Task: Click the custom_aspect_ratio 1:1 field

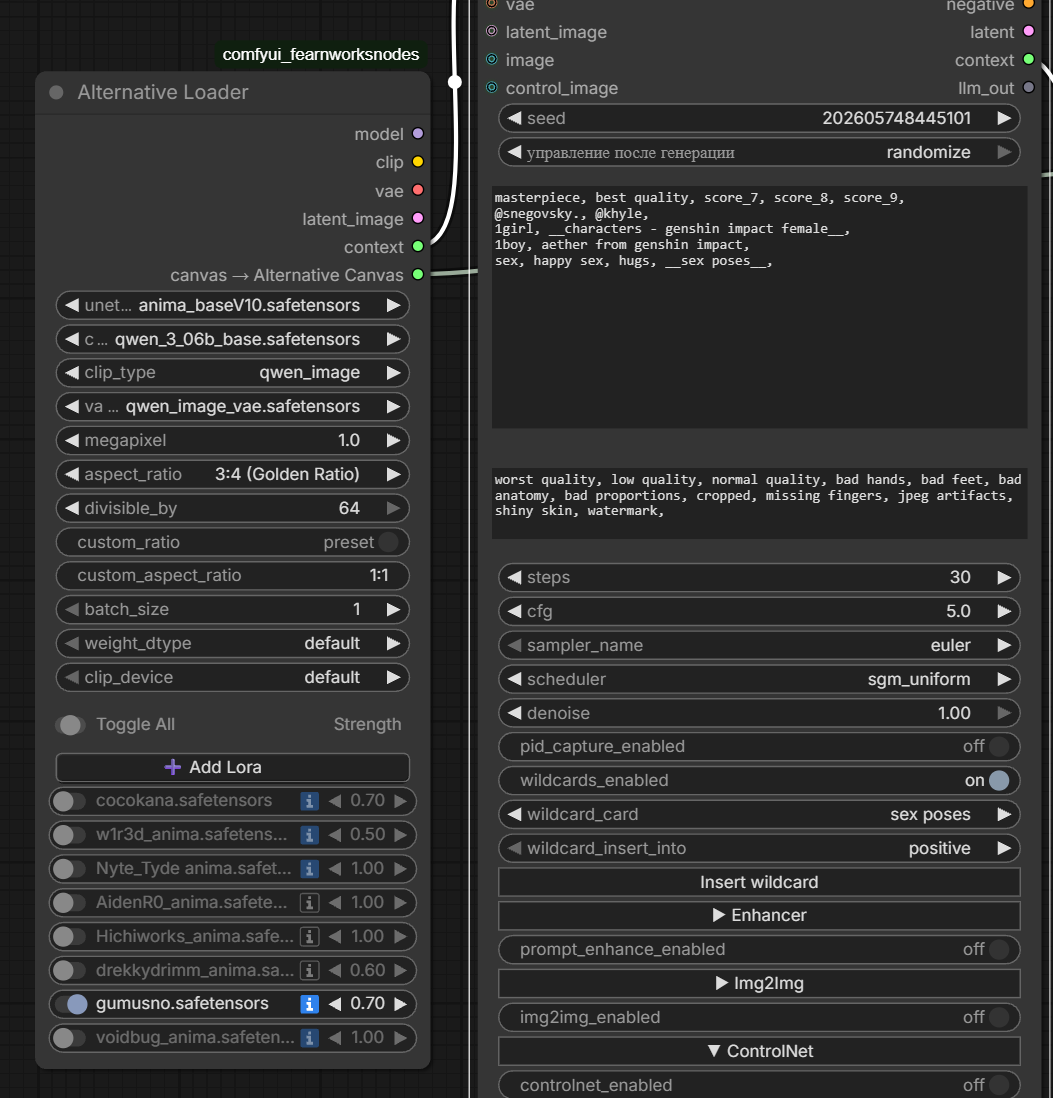Action: [232, 576]
